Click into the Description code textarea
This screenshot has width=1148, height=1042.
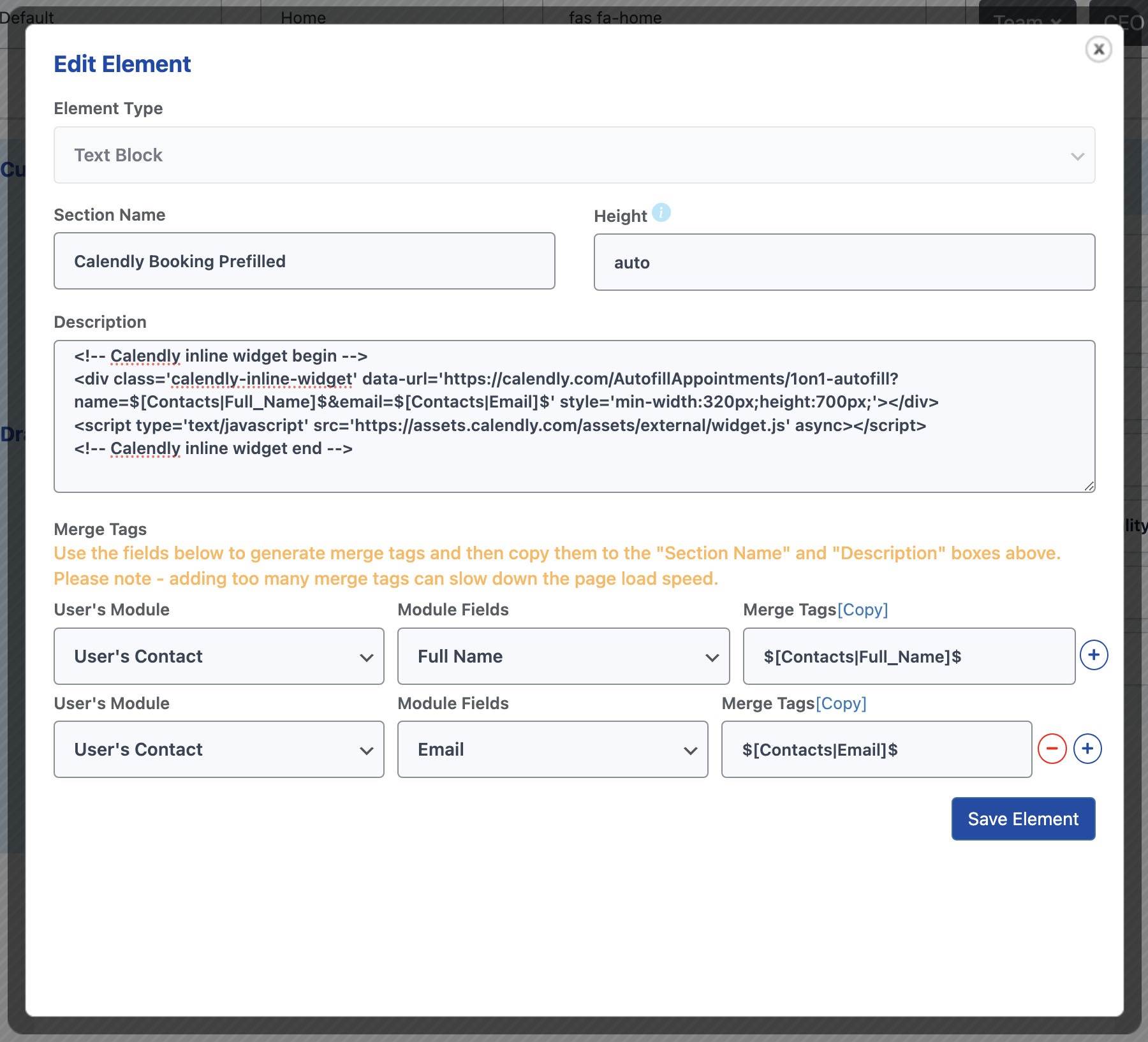tap(574, 416)
